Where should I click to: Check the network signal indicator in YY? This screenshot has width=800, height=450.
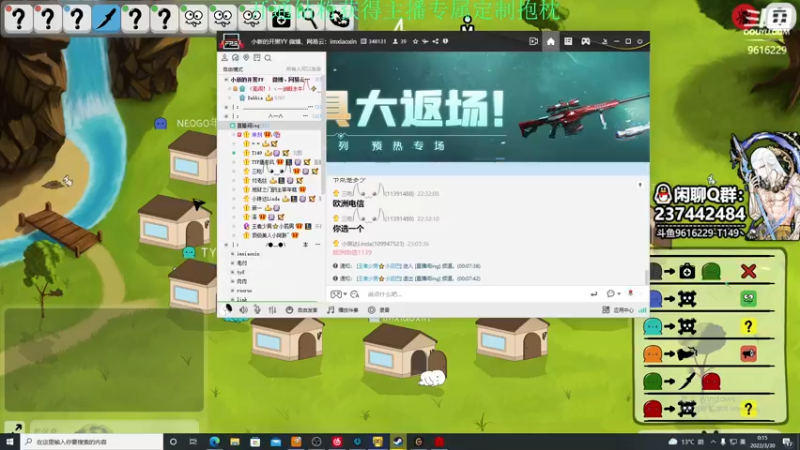642,310
